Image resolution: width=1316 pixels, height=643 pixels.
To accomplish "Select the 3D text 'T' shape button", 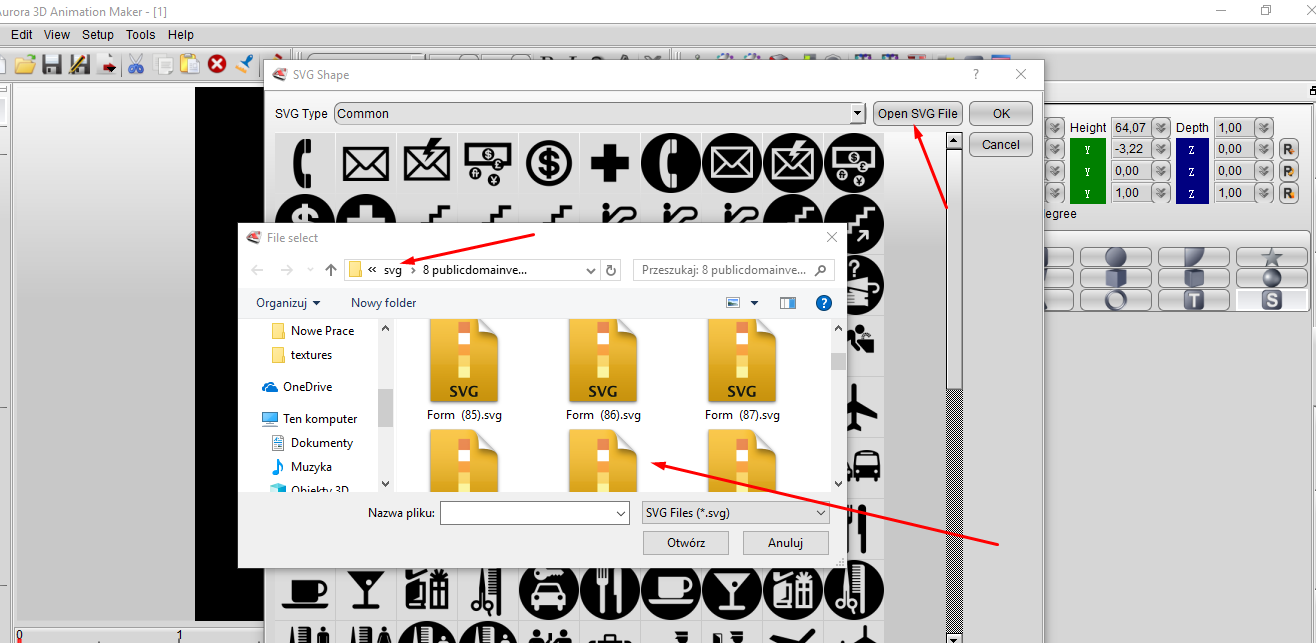I will point(1193,300).
